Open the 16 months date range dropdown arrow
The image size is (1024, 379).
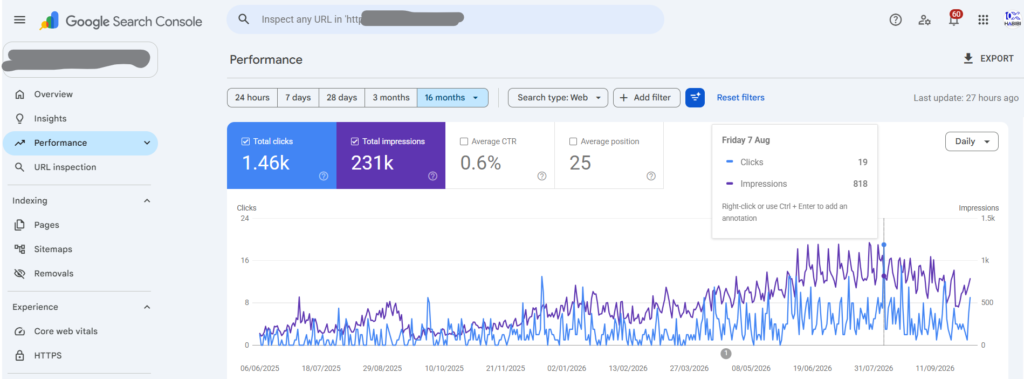tap(475, 98)
